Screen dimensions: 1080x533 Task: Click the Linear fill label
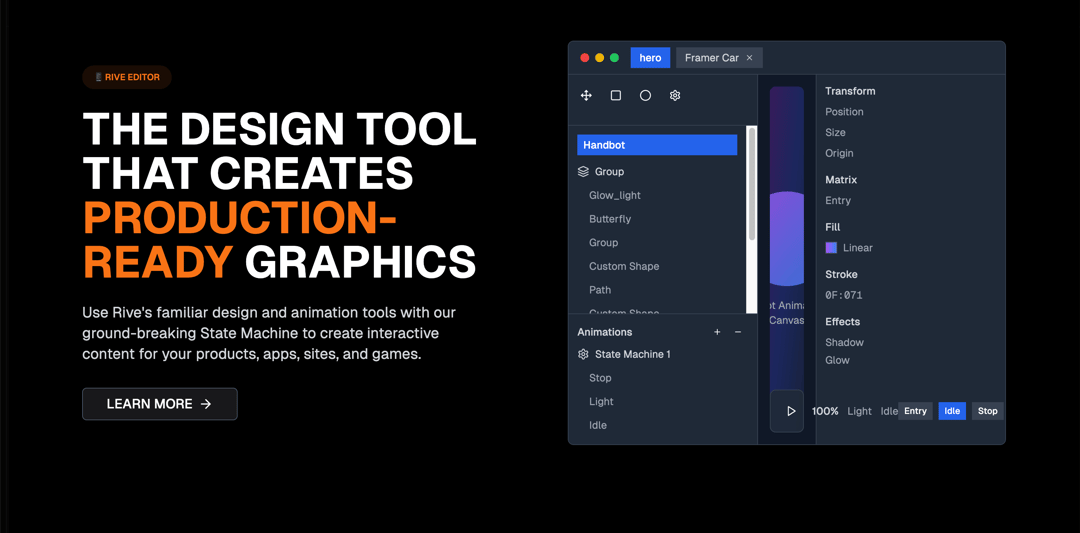(x=858, y=248)
